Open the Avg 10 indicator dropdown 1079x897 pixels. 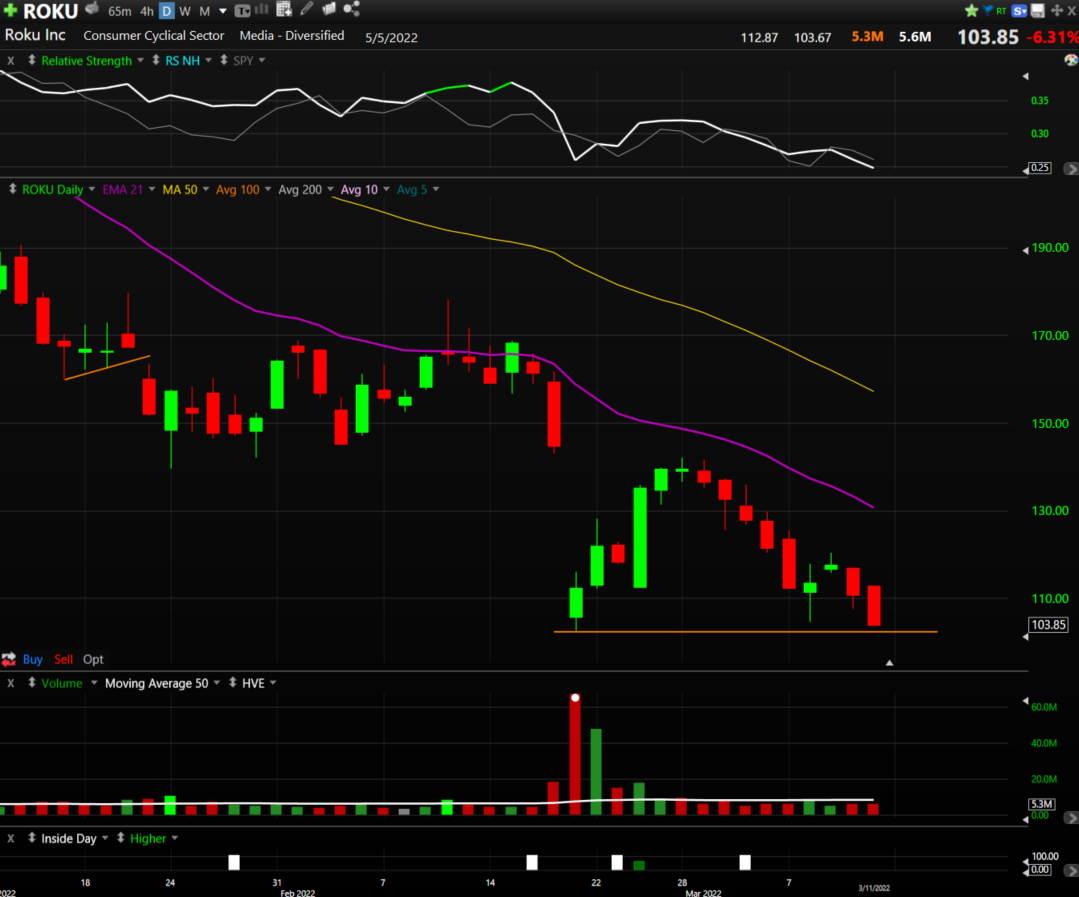coord(386,188)
